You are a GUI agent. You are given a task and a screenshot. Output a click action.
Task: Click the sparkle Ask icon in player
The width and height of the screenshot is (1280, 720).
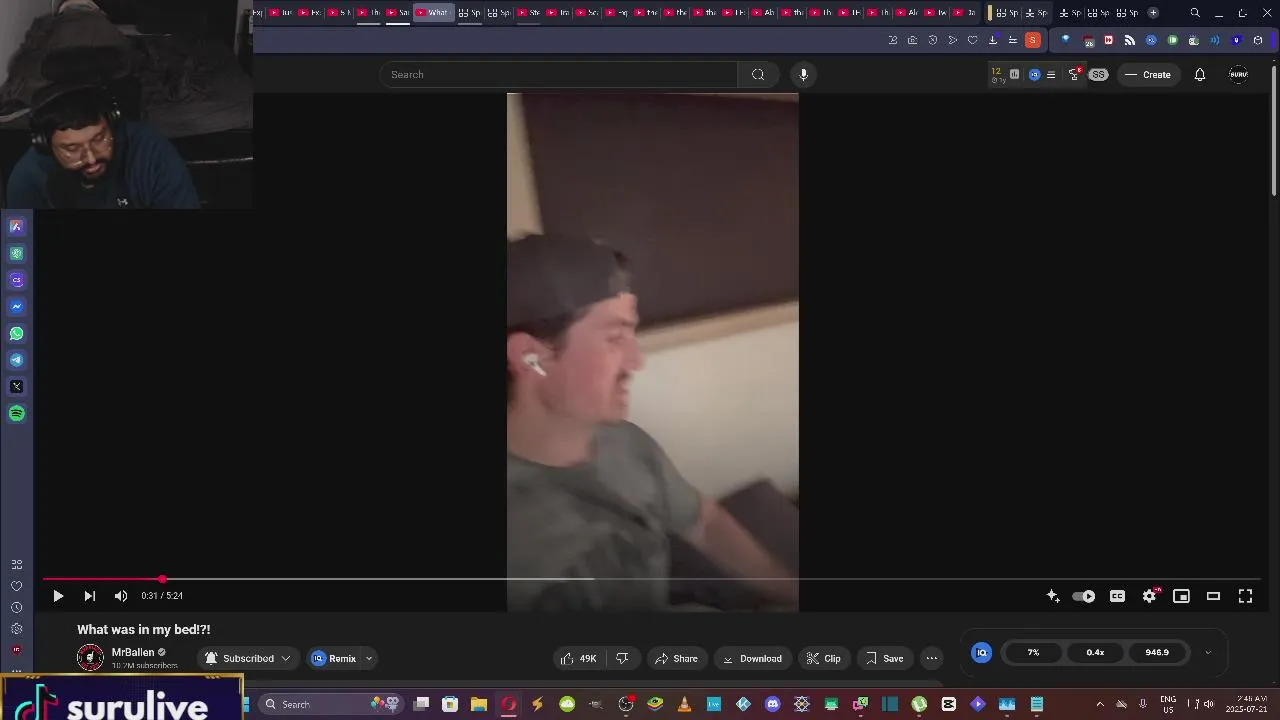[1053, 596]
